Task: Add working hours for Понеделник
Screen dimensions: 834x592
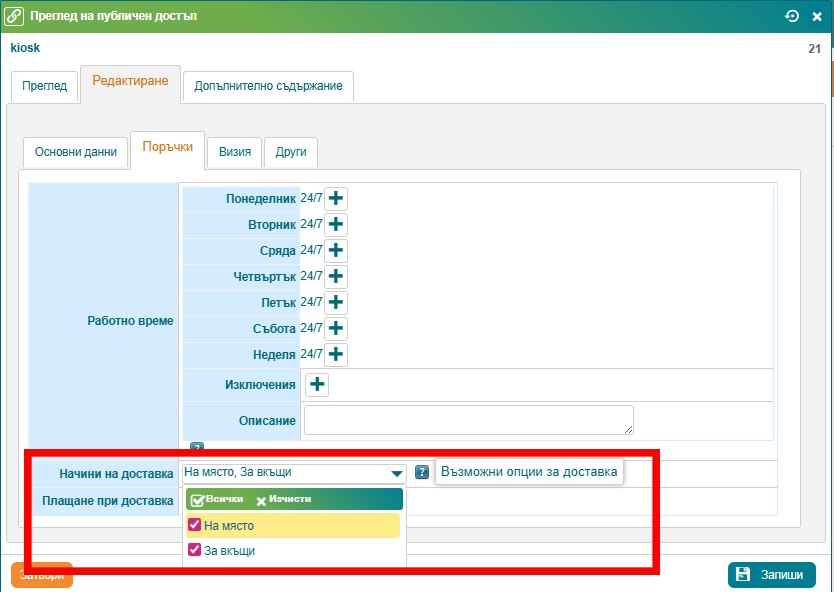Action: pyautogui.click(x=336, y=198)
